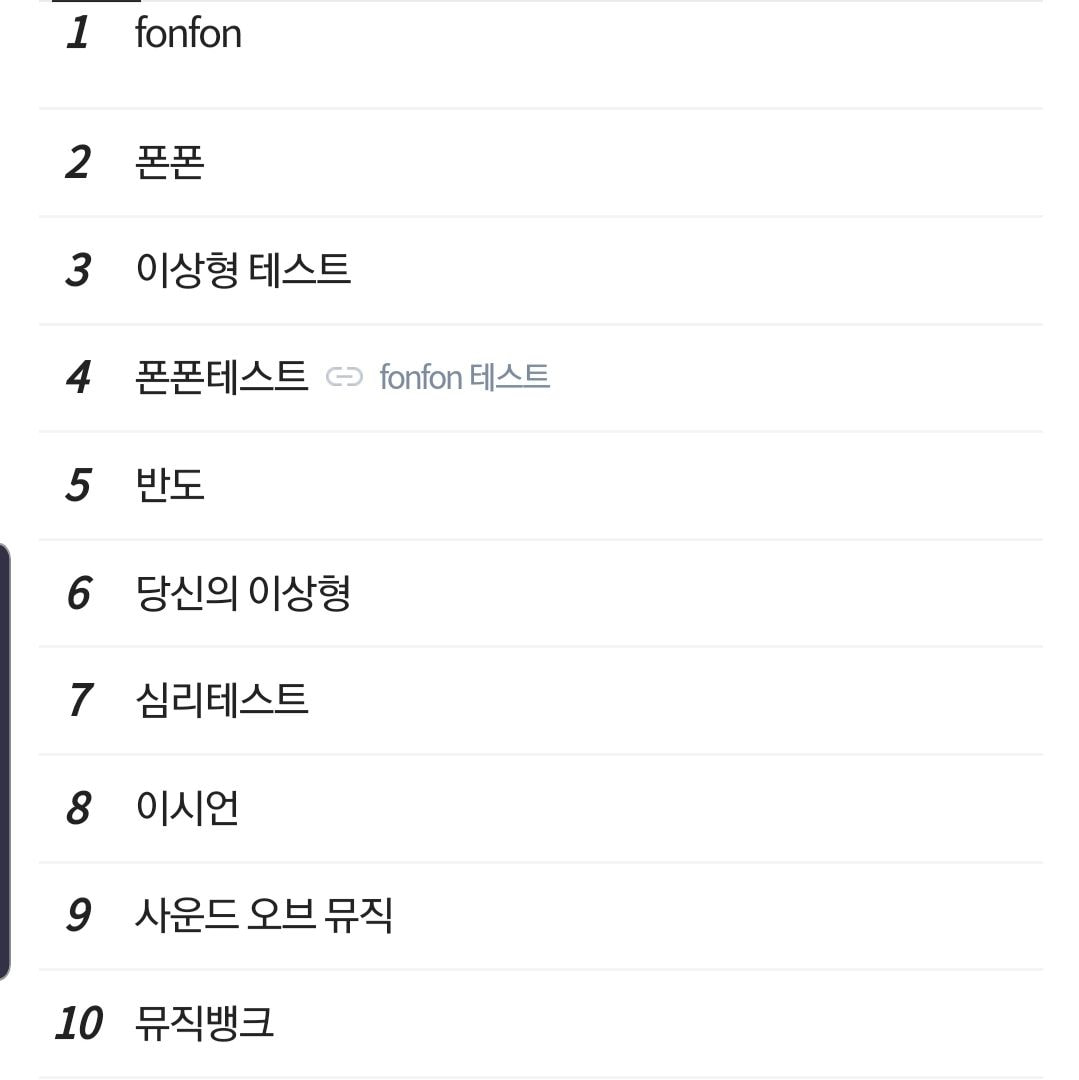Viewport: 1079px width, 1080px height.
Task: Click rank number 9 beside 사운드 오브 뮤직
Action: [78, 916]
